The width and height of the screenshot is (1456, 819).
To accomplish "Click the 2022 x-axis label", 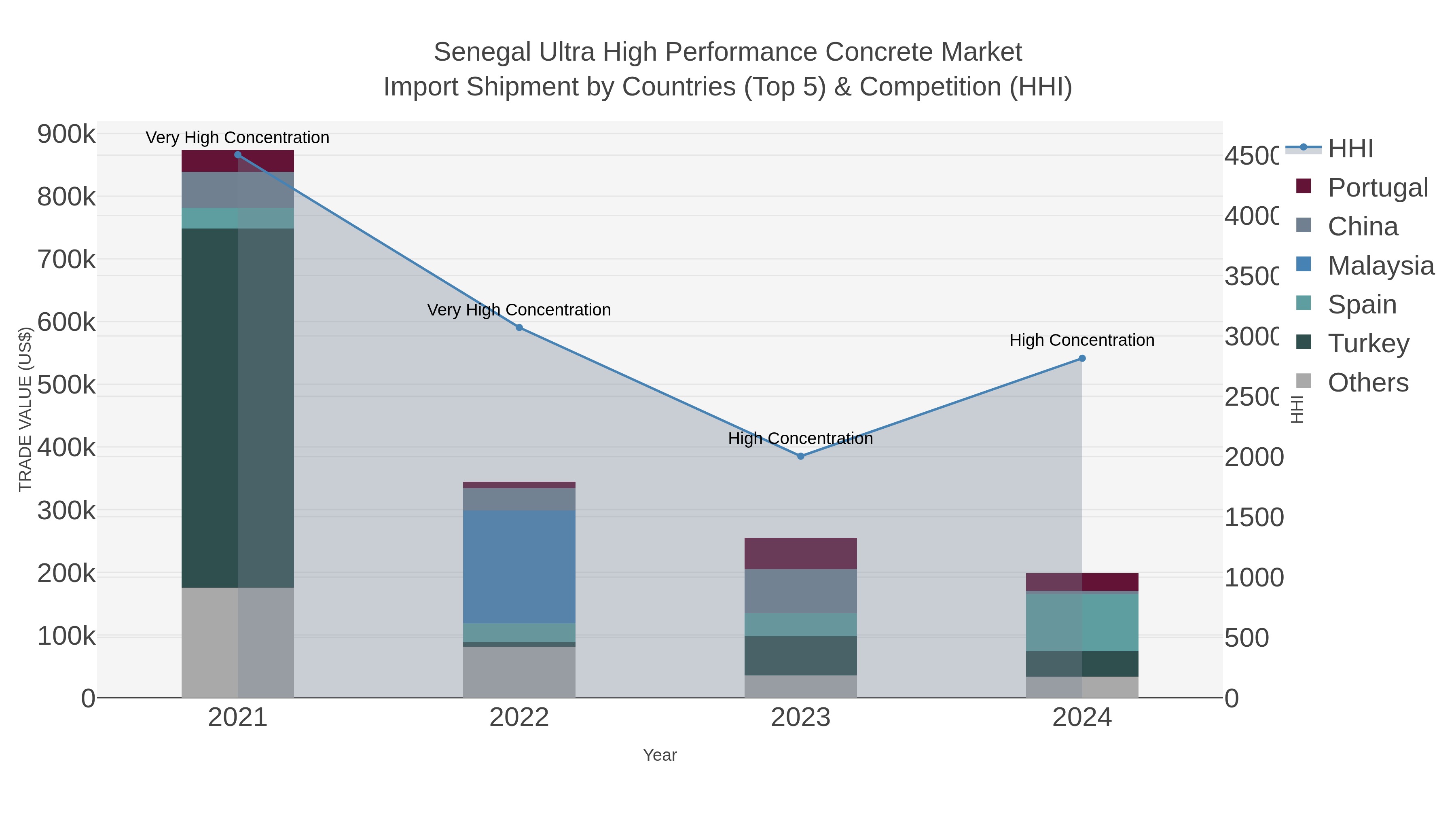I will click(519, 718).
